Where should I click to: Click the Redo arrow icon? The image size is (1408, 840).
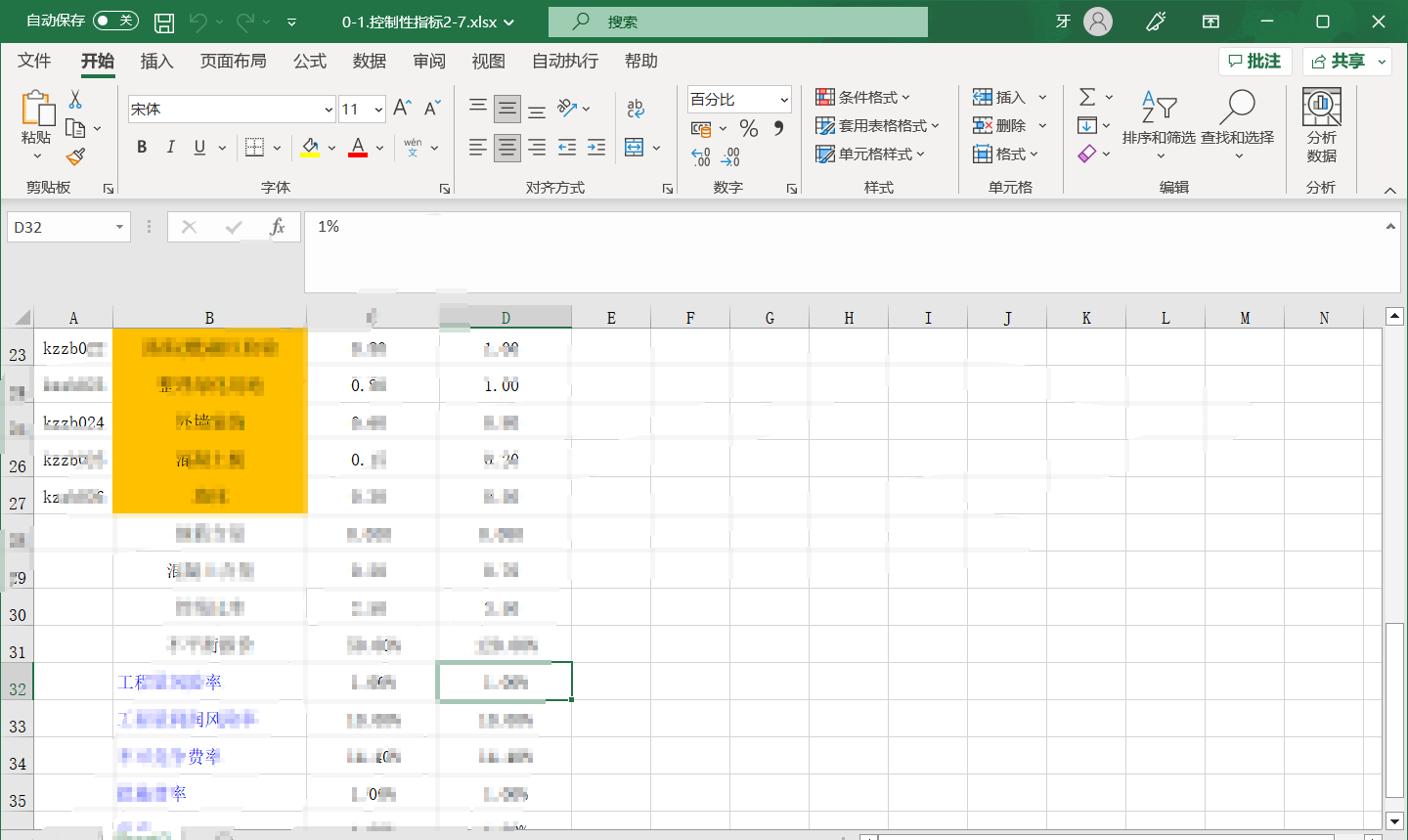pos(245,22)
